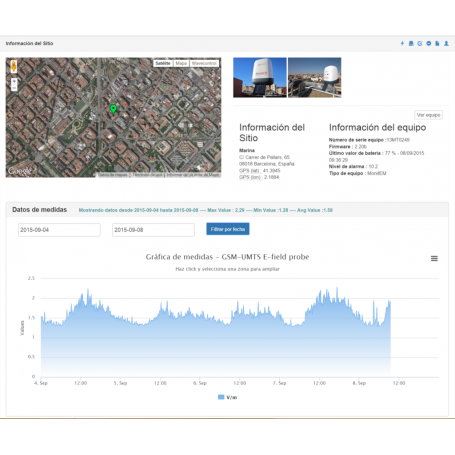The width and height of the screenshot is (455, 455).
Task: Click the '7. Sep' x-axis label
Action: click(279, 383)
